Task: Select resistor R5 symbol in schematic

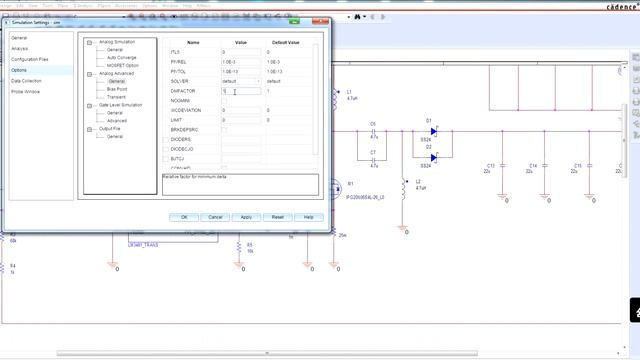Action: coord(239,247)
